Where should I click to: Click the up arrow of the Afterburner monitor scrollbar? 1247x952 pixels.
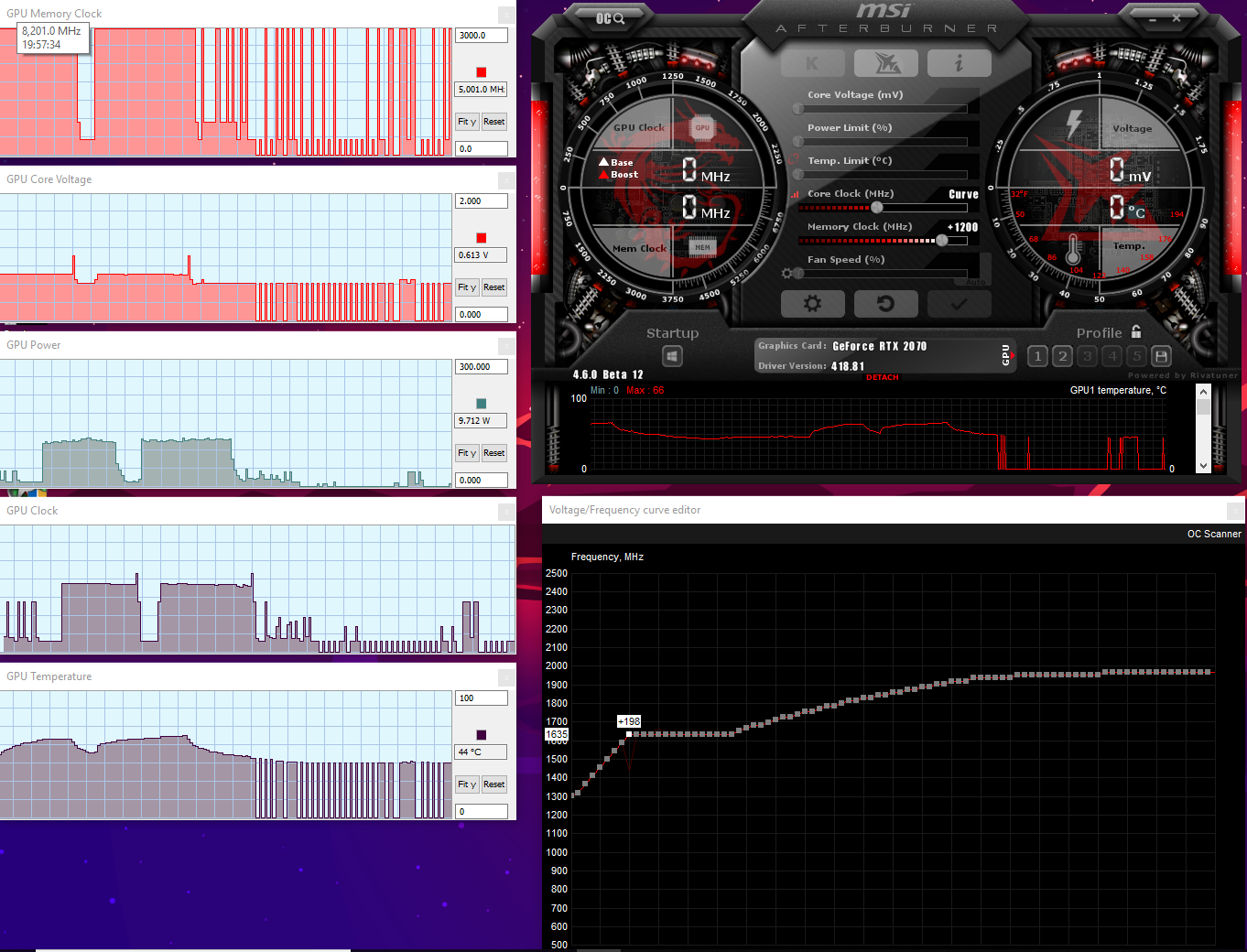1204,392
